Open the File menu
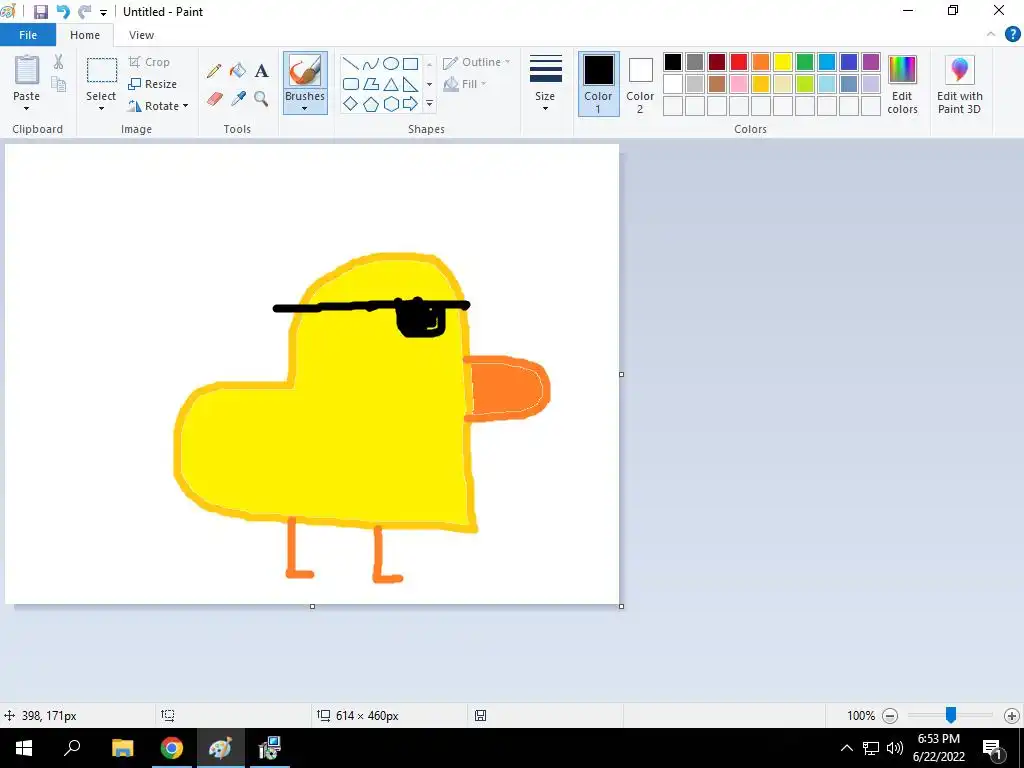The width and height of the screenshot is (1024, 768). click(28, 35)
